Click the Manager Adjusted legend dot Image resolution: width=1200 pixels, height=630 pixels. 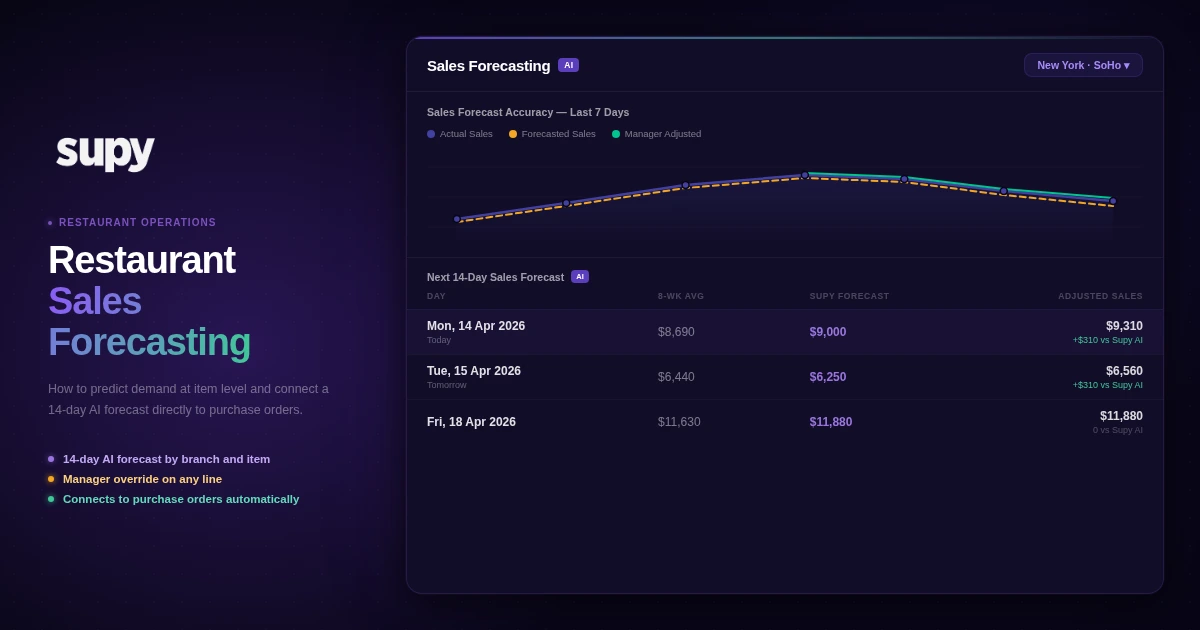616,134
